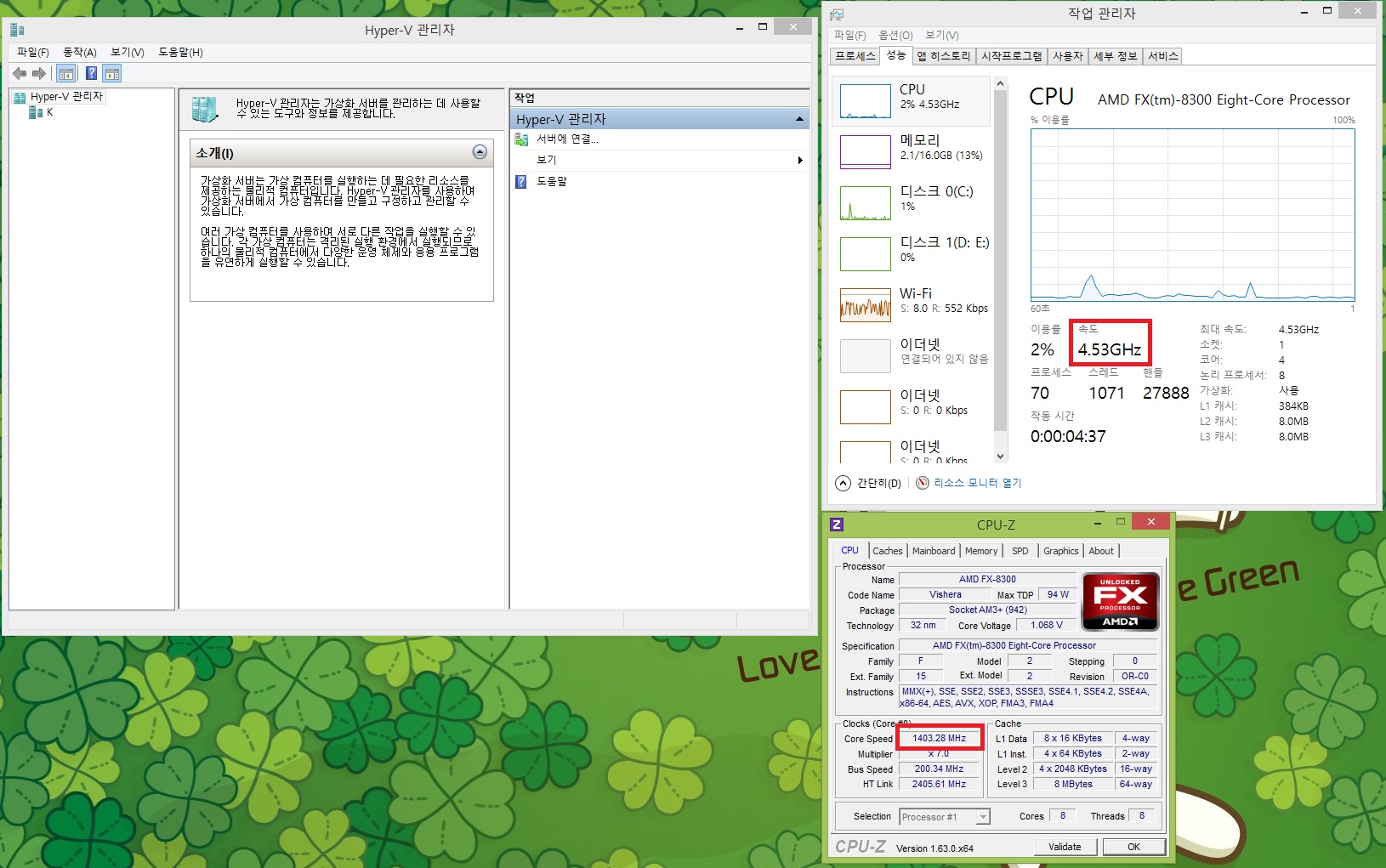Switch to Mainboard tab in CPU-Z
Viewport: 1386px width, 868px height.
click(x=934, y=551)
